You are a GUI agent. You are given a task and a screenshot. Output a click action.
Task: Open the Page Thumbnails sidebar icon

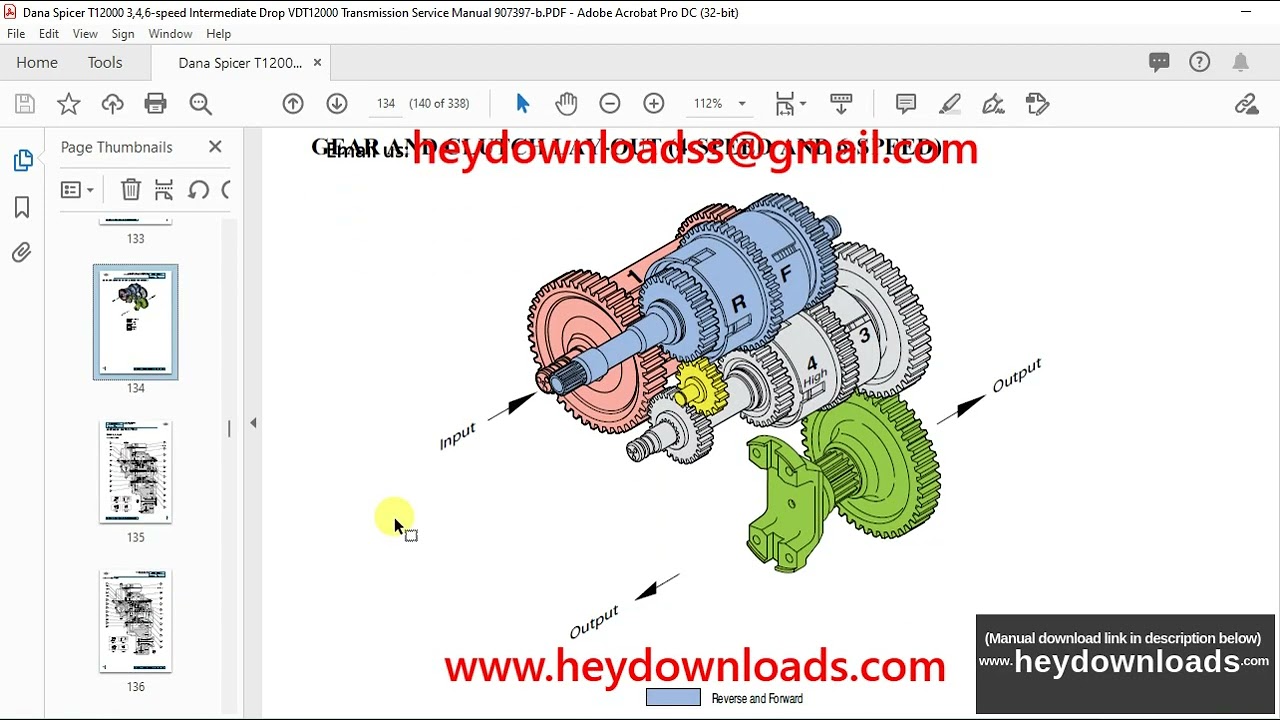(x=22, y=160)
